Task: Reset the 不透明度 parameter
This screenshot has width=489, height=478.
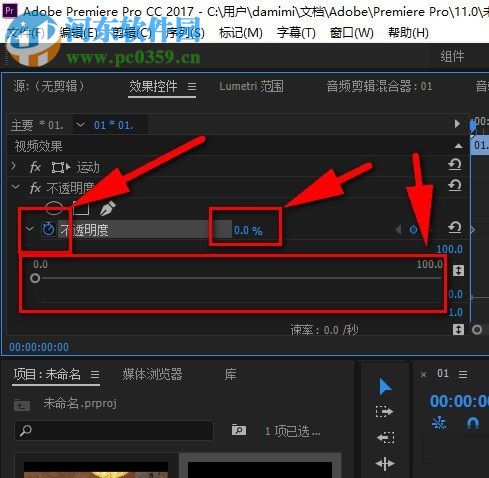Action: tap(455, 228)
